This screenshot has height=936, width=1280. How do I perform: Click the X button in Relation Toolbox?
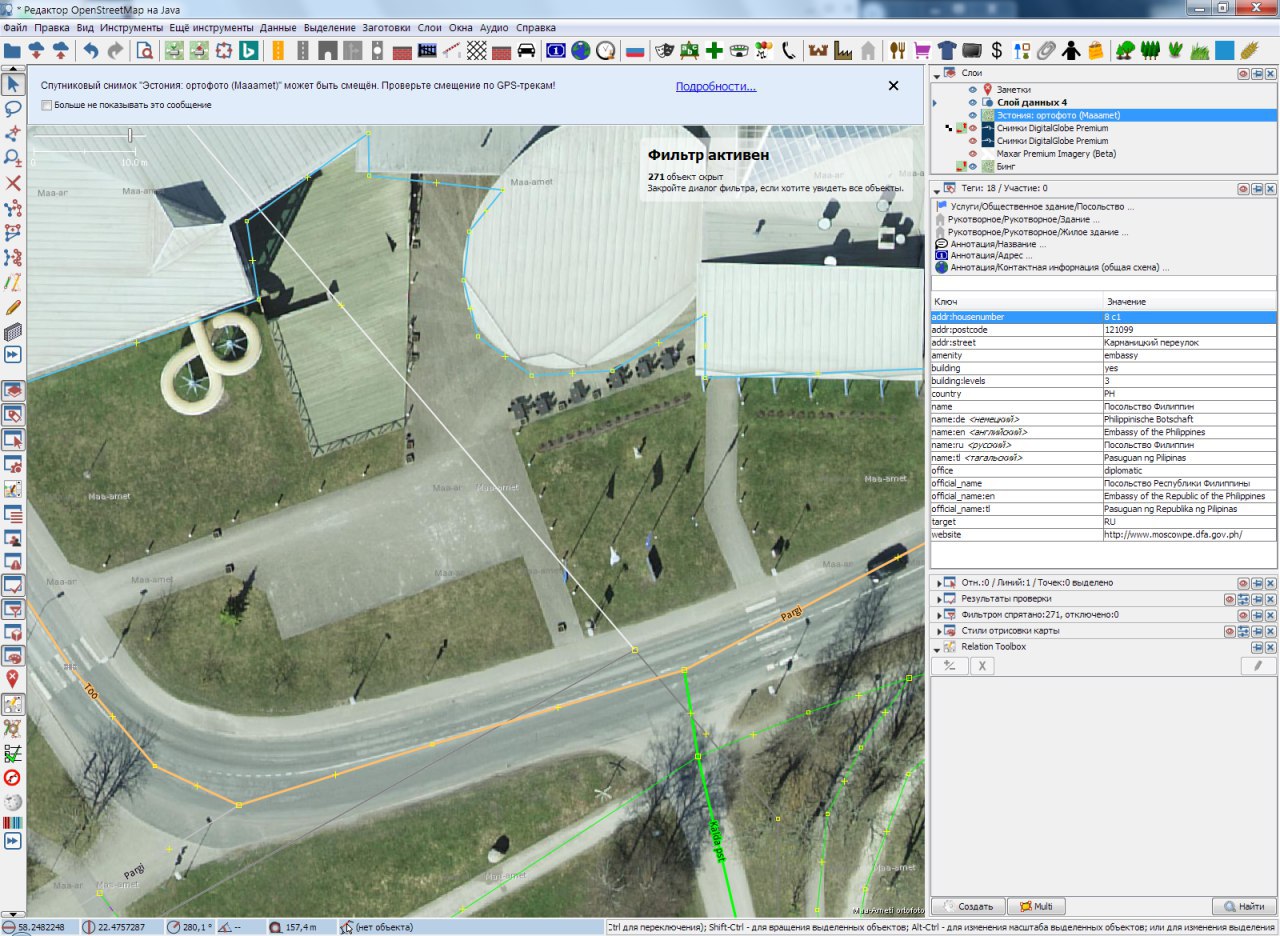(x=984, y=666)
